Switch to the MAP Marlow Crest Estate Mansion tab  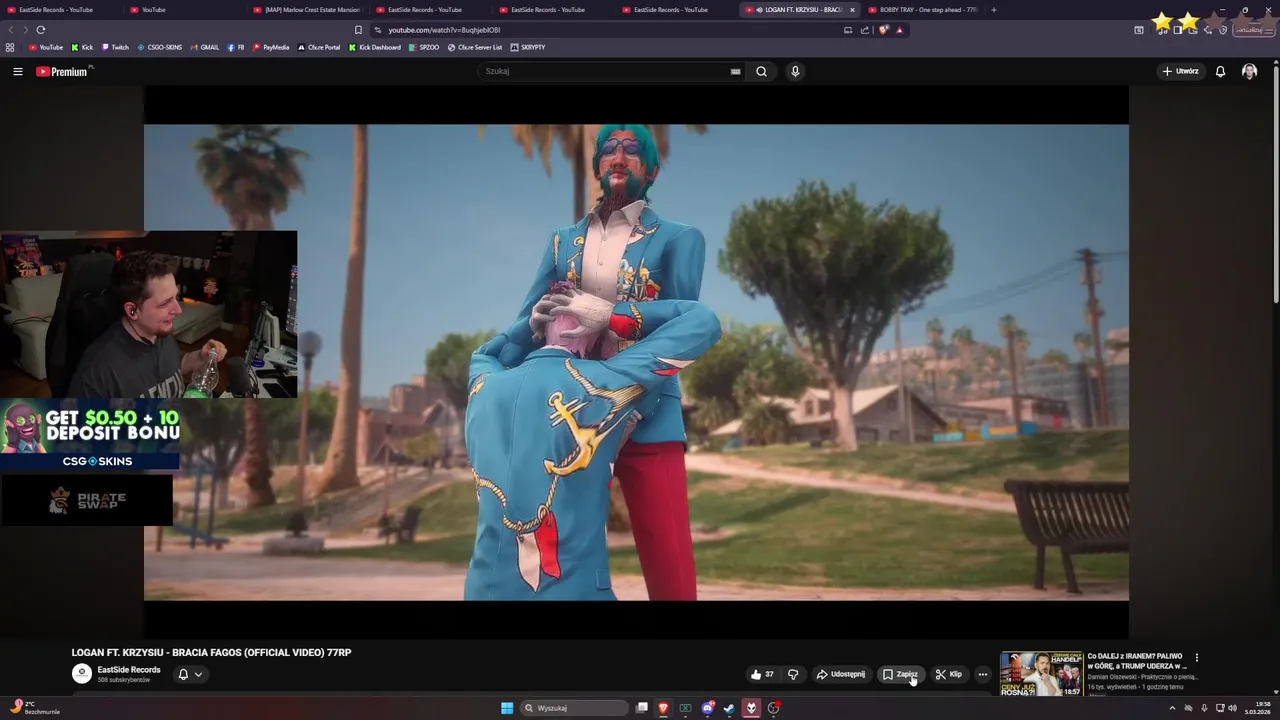click(305, 10)
